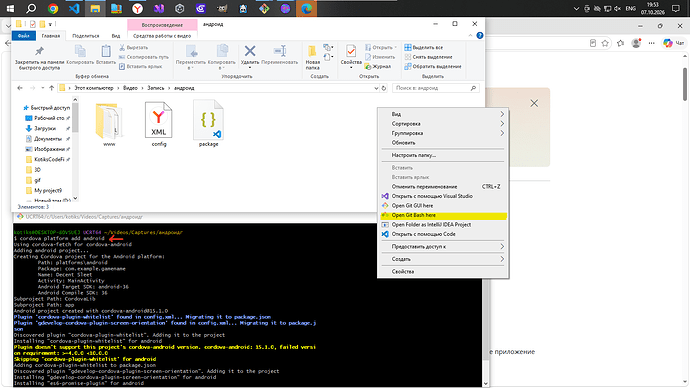Open the Copy to (Копировать в) dropdown
The width and height of the screenshot is (690, 388).
pyautogui.click(x=222, y=58)
